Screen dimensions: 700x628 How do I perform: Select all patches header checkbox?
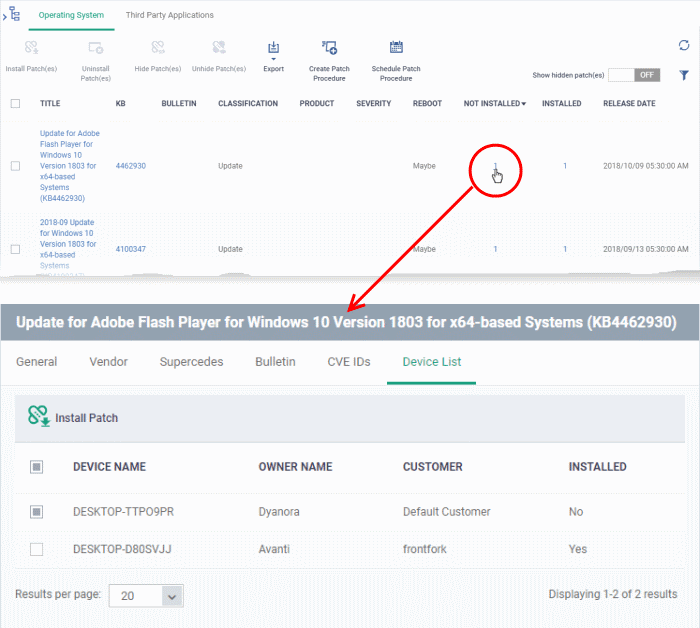15,104
